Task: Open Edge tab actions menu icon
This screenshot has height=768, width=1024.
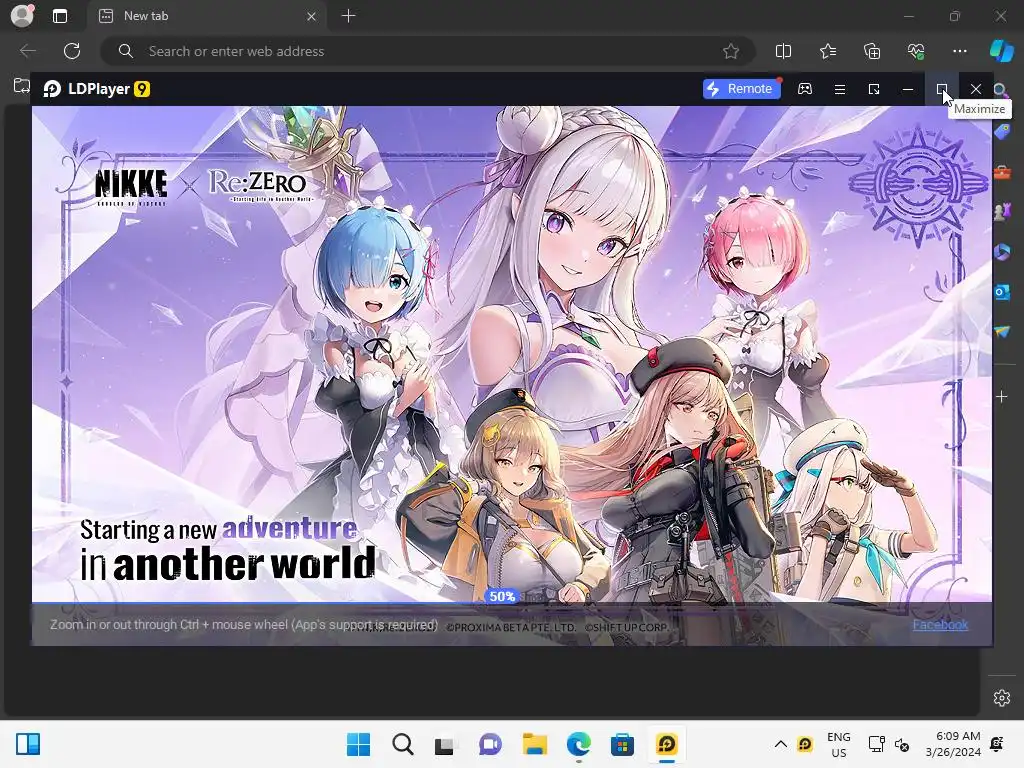Action: tap(59, 16)
